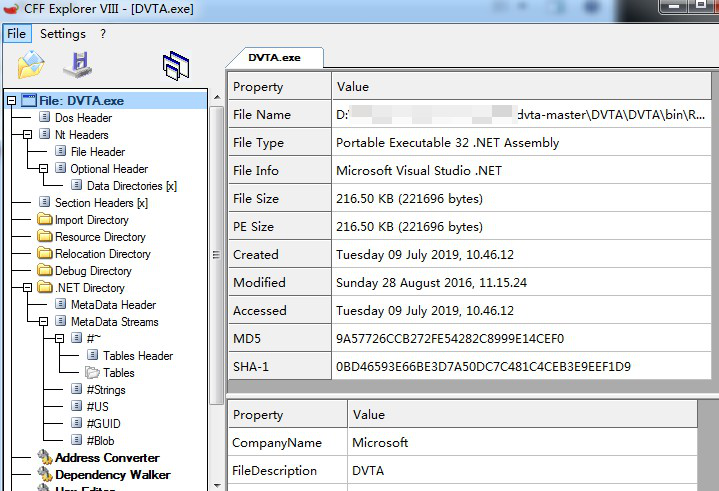Collapse the #~ stream tree node
Image resolution: width=719 pixels, height=491 pixels.
[x=60, y=339]
